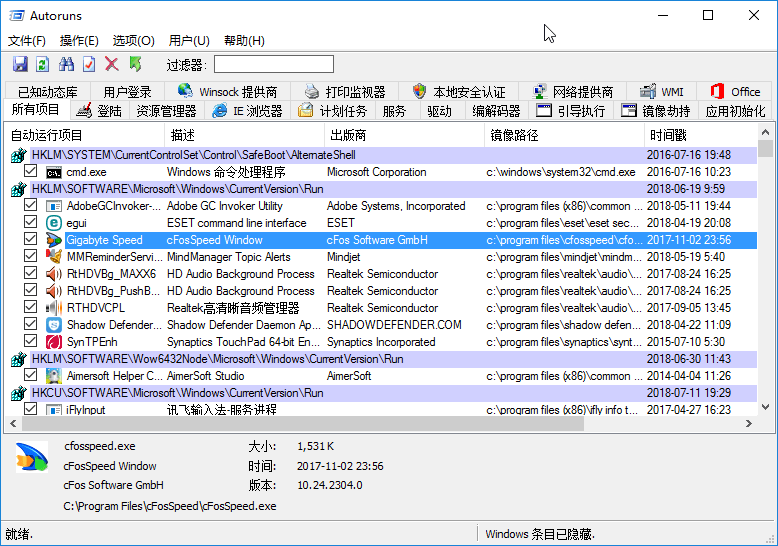This screenshot has width=778, height=546.
Task: Switch to the Office tab
Action: pyautogui.click(x=735, y=92)
